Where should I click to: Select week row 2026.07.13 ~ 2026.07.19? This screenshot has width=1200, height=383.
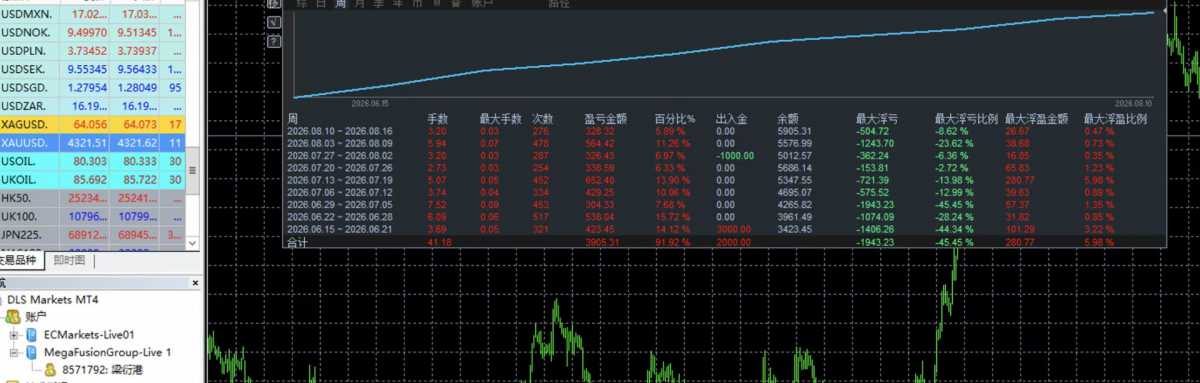[x=725, y=180]
